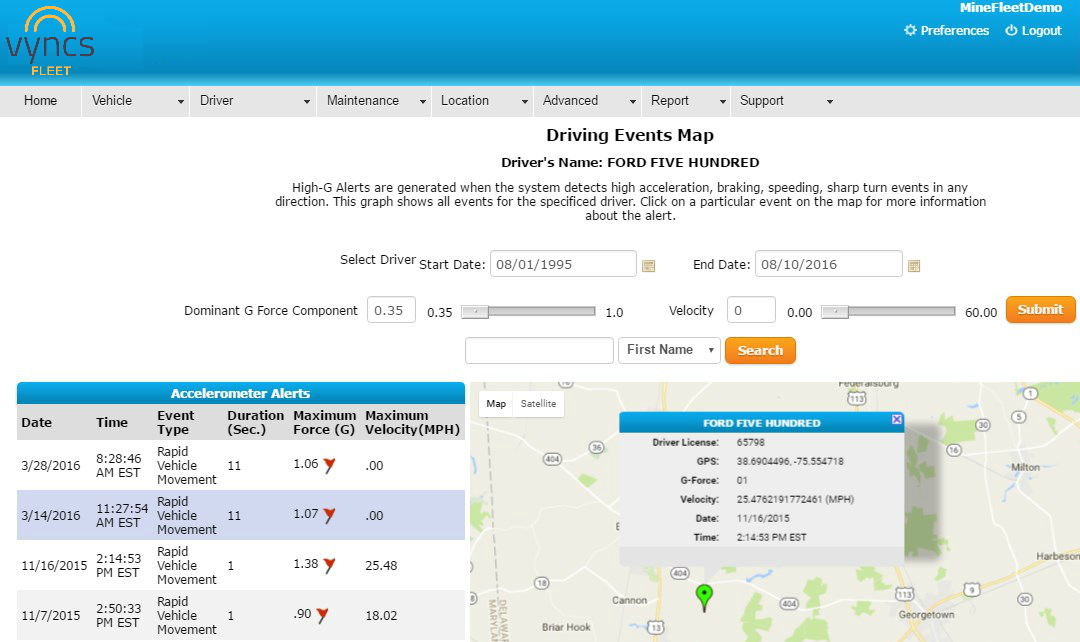Click the 18.02 velocity cell

point(381,615)
